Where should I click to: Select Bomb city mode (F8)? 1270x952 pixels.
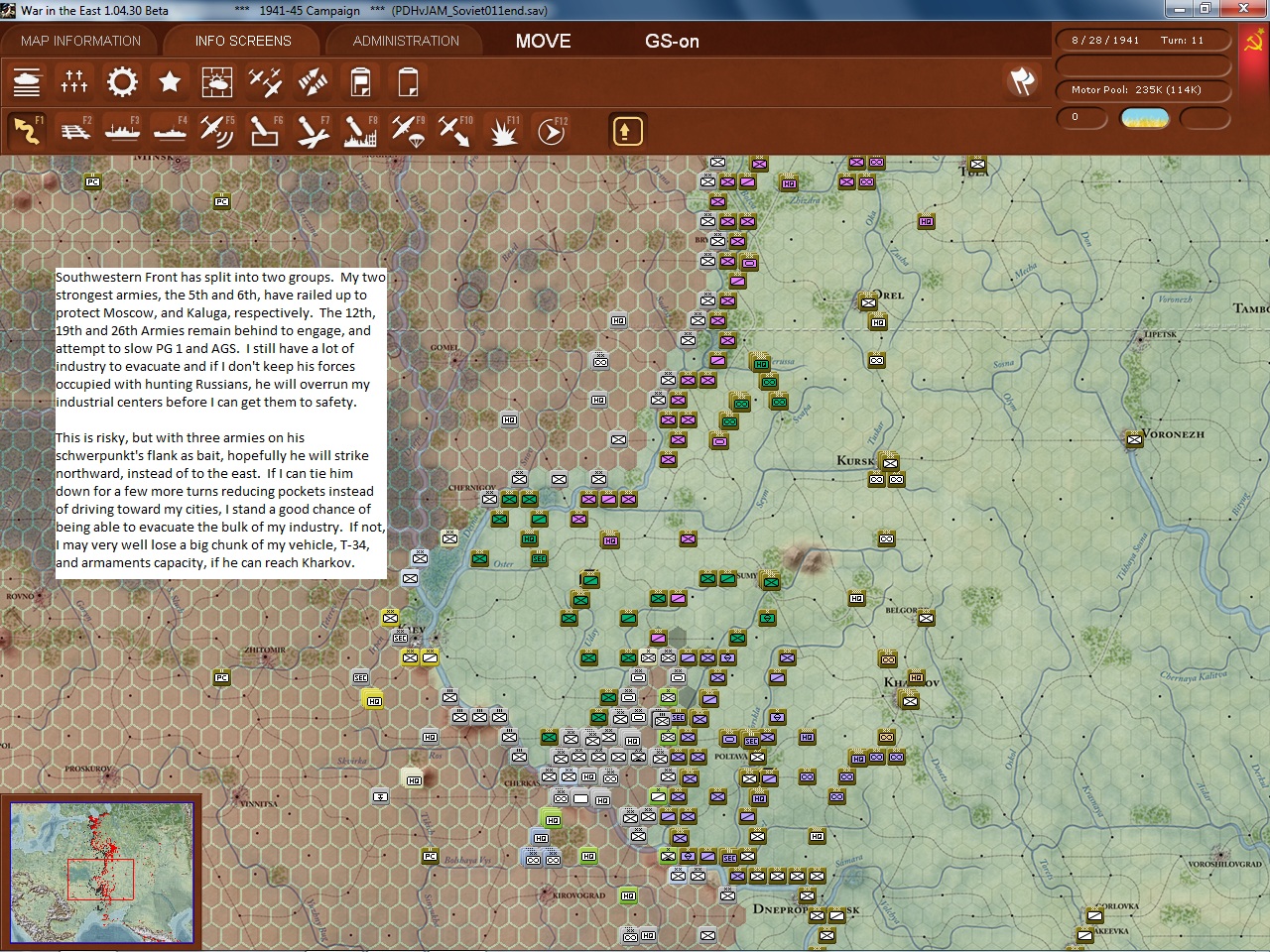point(360,130)
